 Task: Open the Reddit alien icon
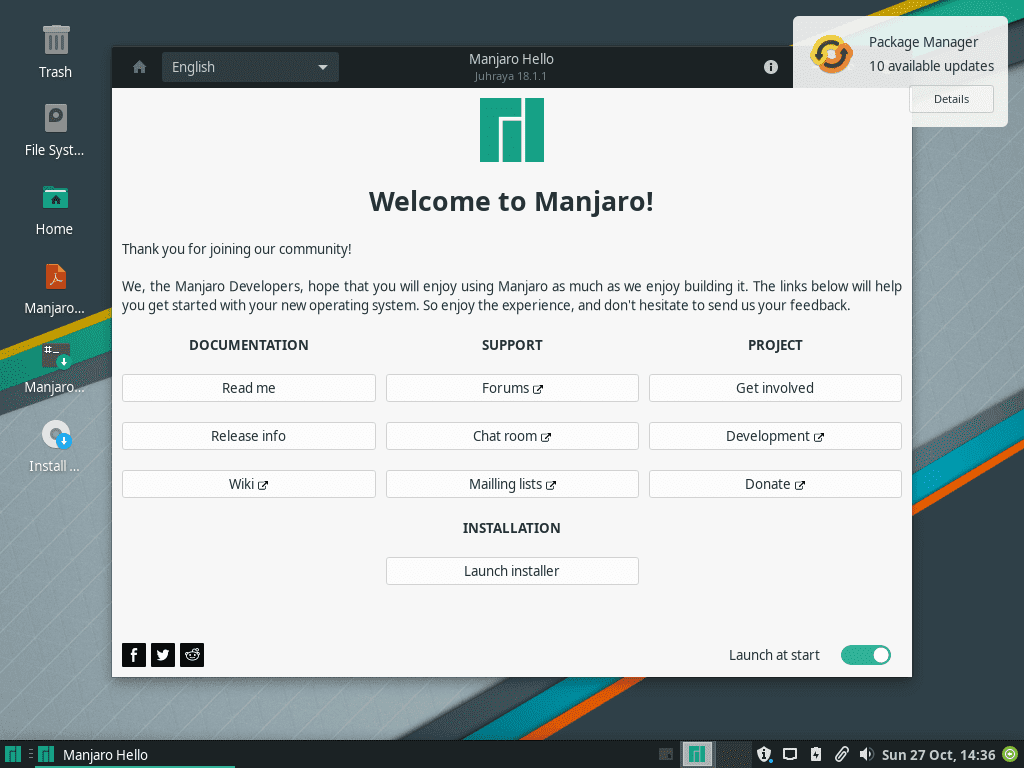pyautogui.click(x=191, y=655)
